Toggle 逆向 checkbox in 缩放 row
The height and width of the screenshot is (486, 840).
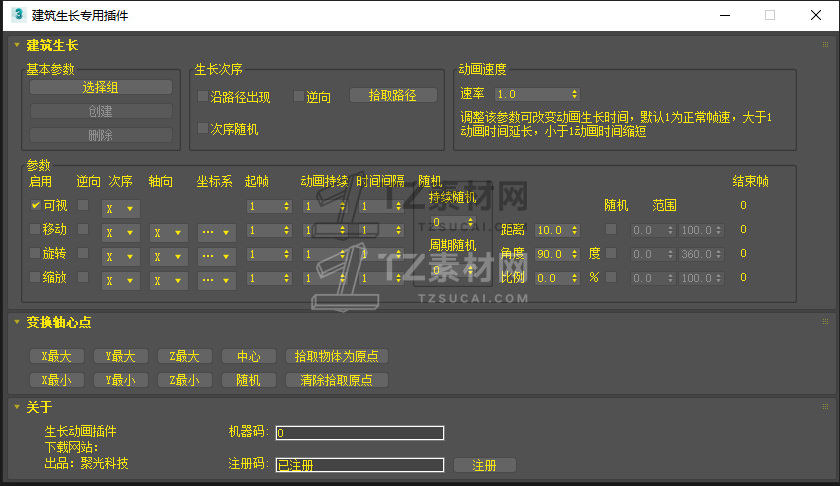coord(83,277)
